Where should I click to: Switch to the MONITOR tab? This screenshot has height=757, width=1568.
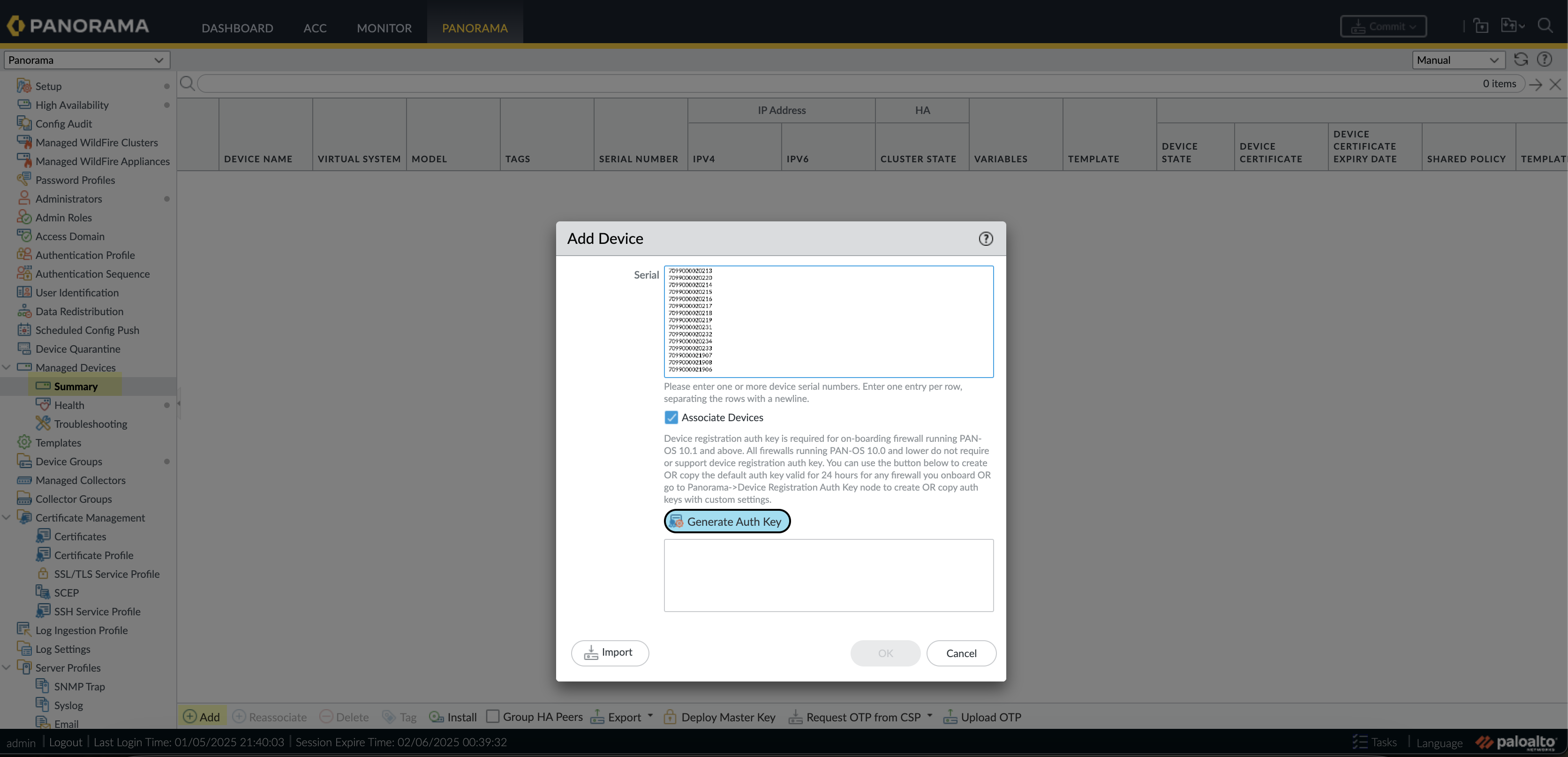[x=384, y=28]
